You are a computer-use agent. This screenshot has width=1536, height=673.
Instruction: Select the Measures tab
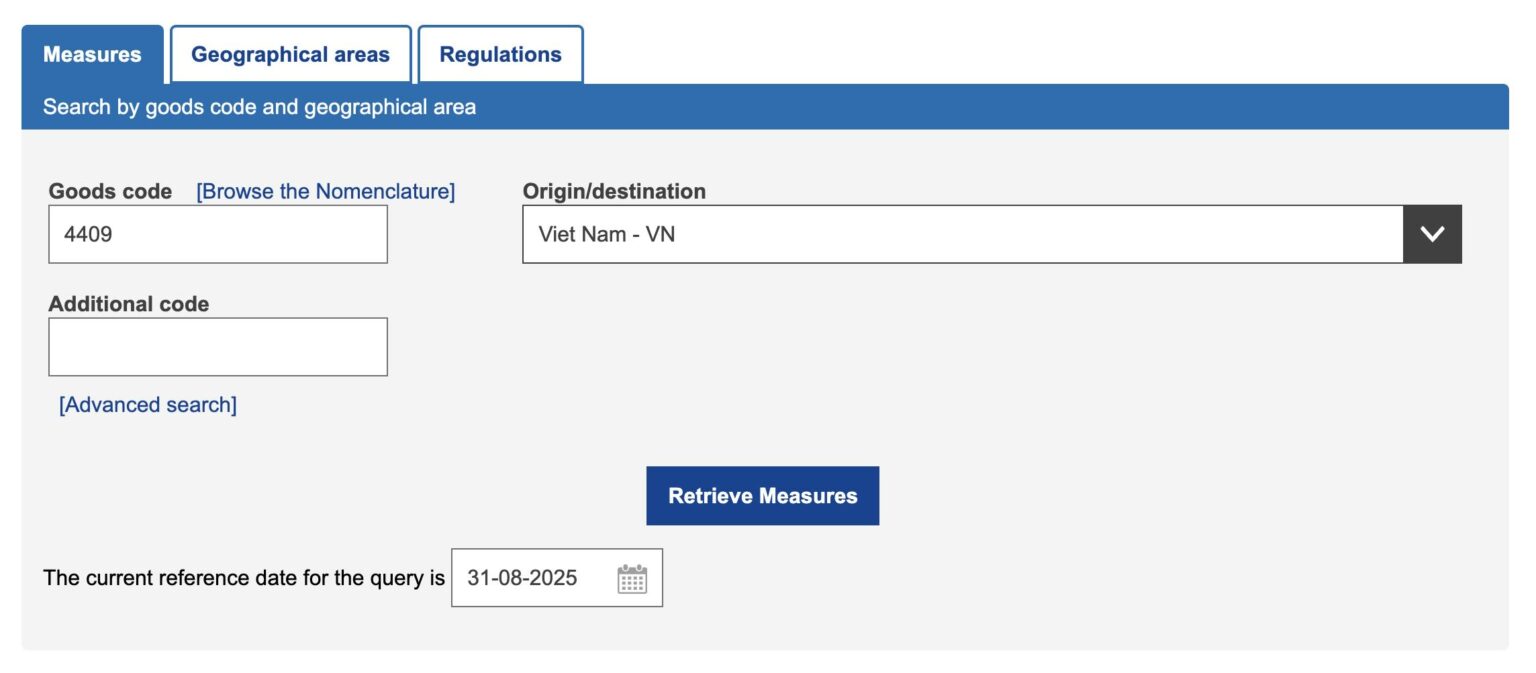pos(91,55)
